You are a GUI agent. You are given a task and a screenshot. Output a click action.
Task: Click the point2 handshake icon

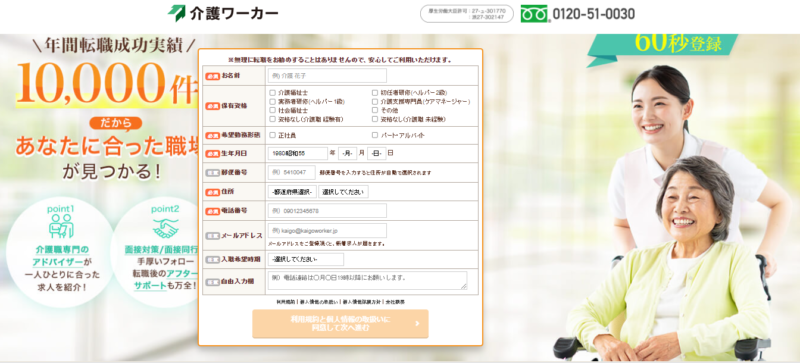coord(165,228)
